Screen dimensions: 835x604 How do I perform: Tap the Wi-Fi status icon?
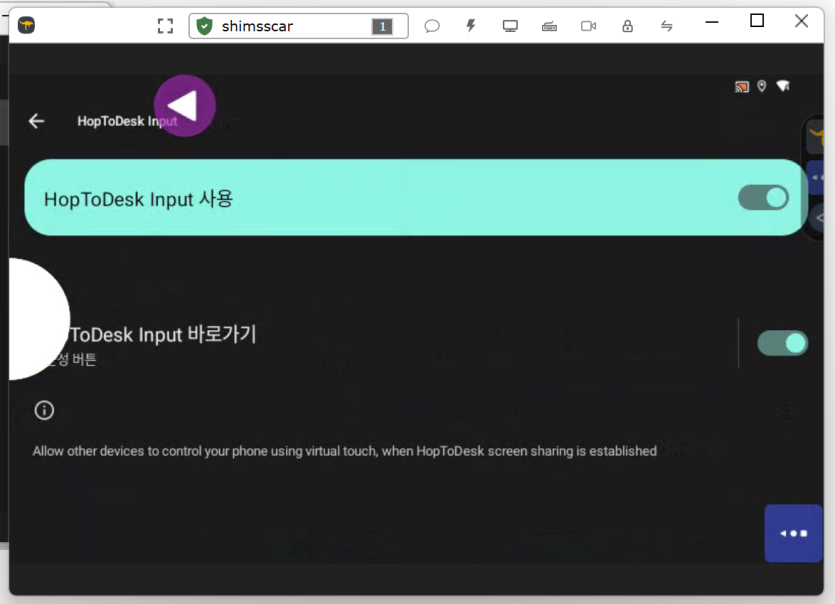coord(783,86)
